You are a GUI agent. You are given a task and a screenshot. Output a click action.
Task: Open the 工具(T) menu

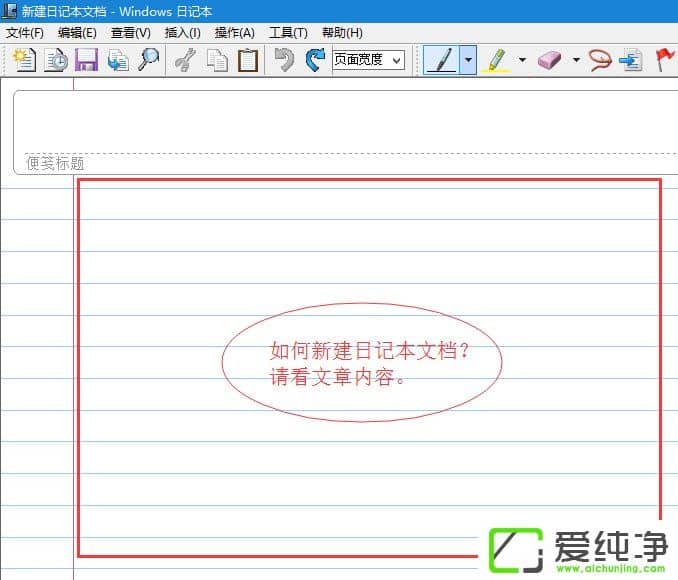point(288,33)
